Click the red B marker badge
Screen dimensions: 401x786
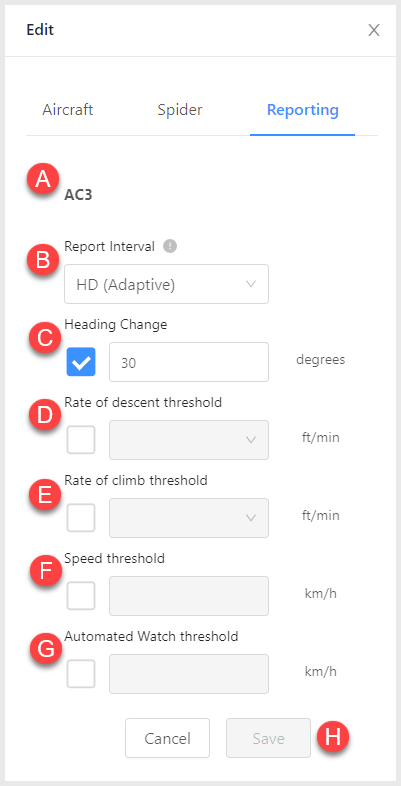(x=43, y=261)
